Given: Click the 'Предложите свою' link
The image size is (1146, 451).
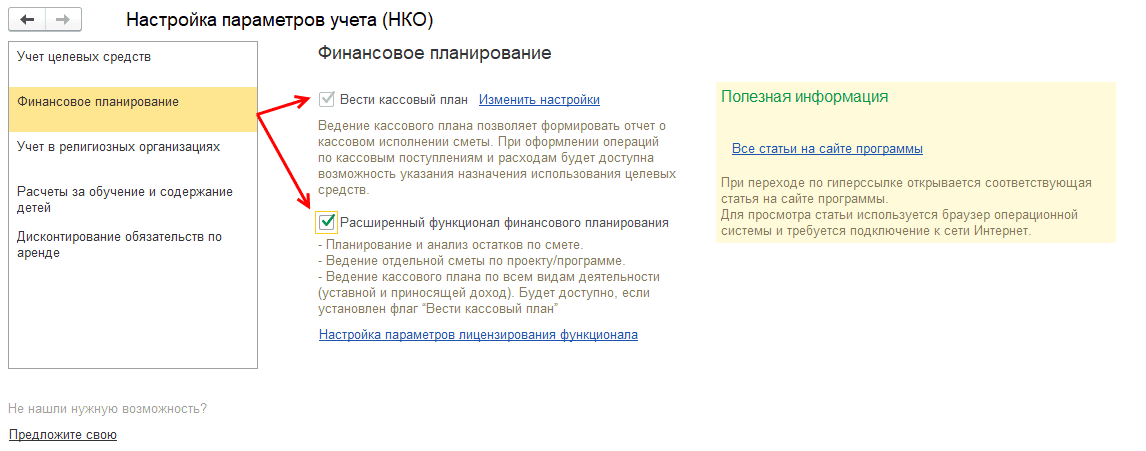Looking at the screenshot, I should point(63,435).
